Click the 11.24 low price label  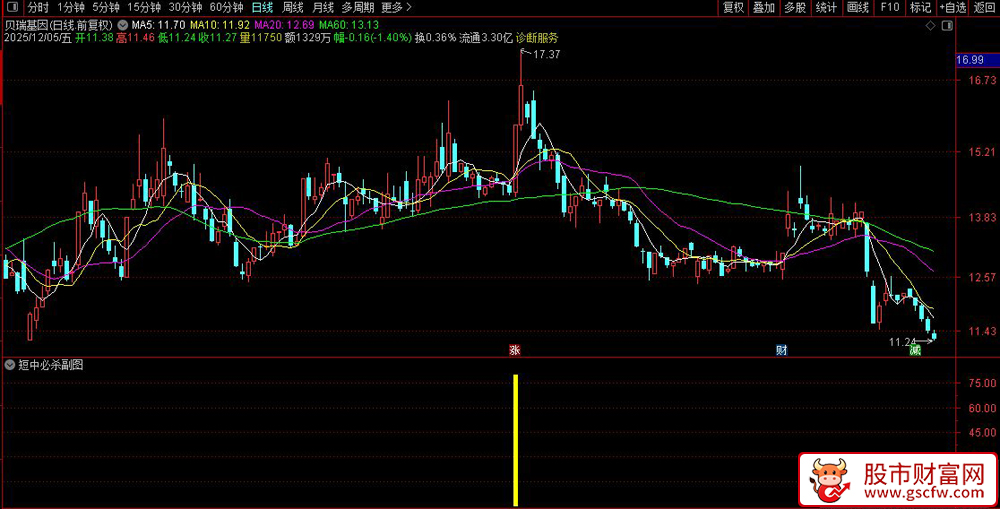pos(902,343)
